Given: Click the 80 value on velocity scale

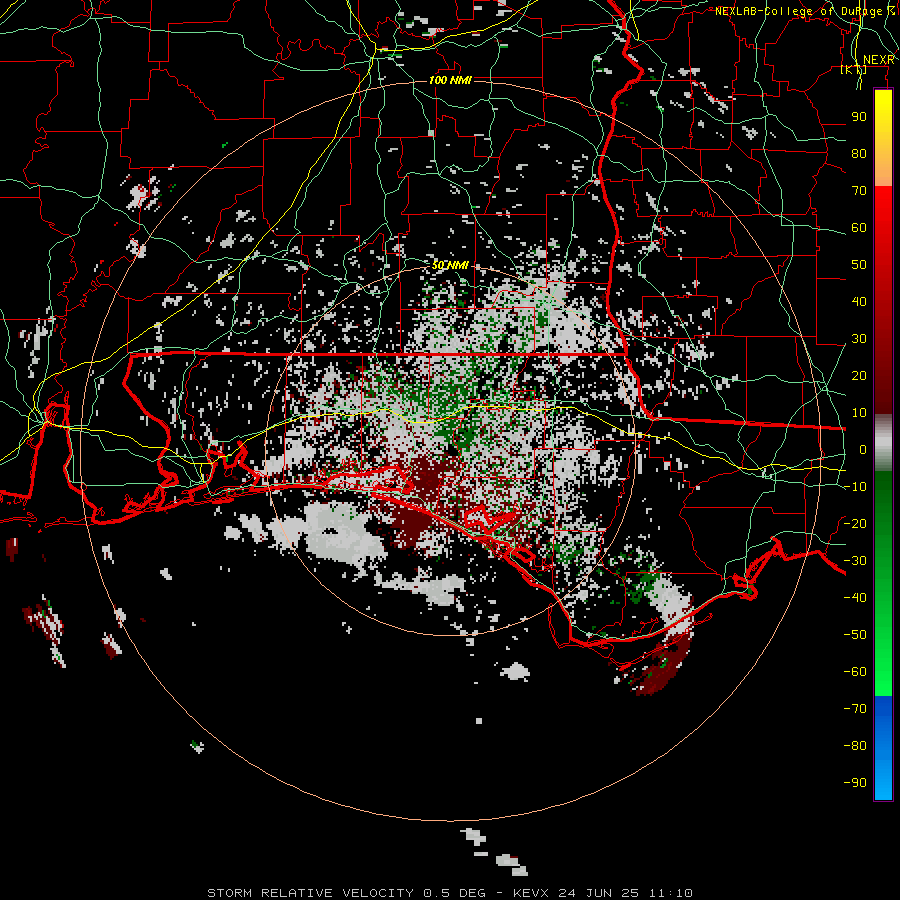Looking at the screenshot, I should pos(859,154).
